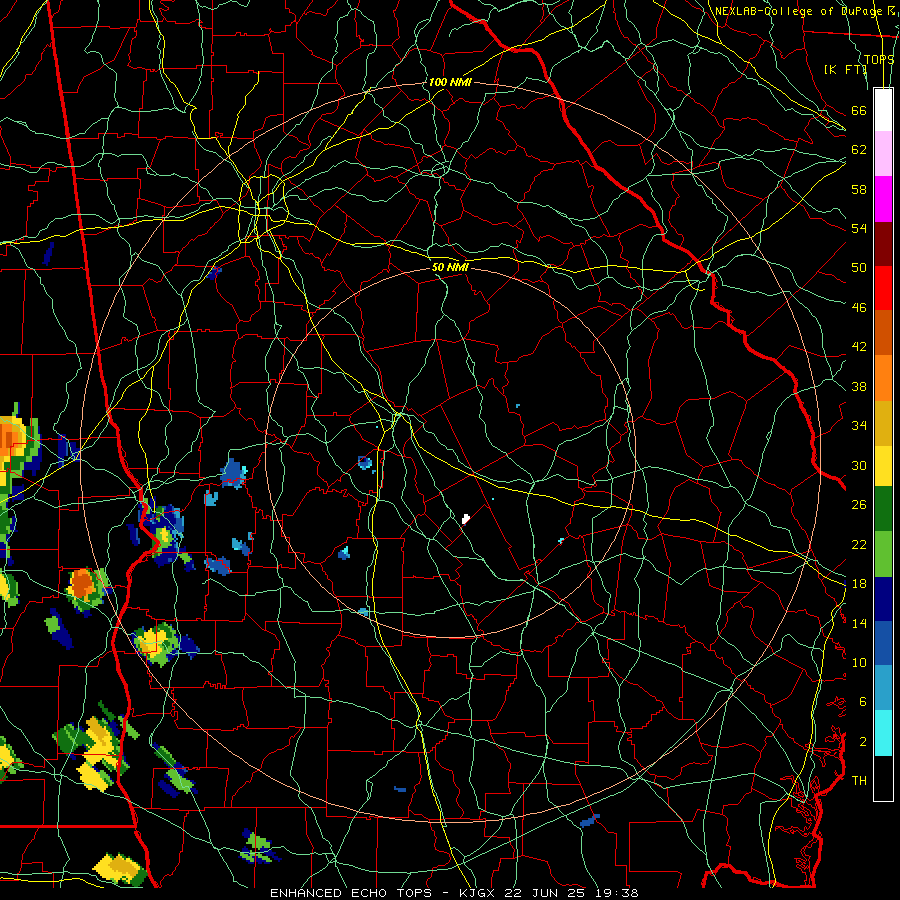Viewport: 900px width, 900px height.
Task: Click the legend value 62
Action: pos(859,150)
